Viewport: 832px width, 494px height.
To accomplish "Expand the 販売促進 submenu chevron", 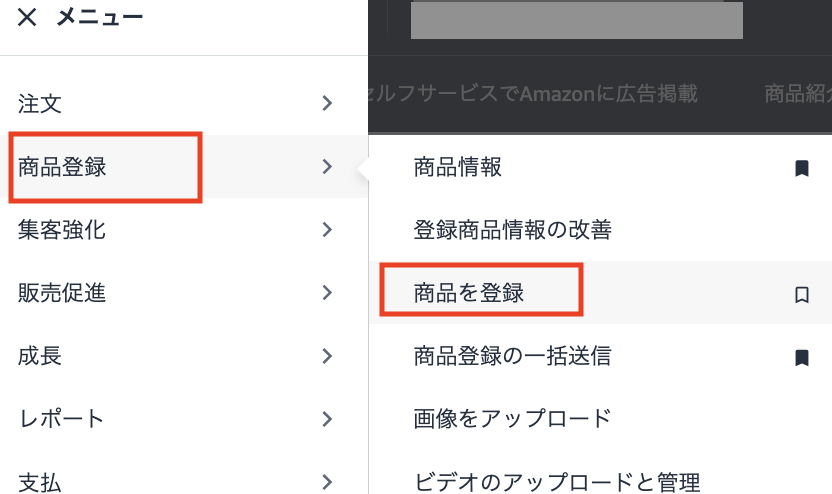I will [x=327, y=293].
